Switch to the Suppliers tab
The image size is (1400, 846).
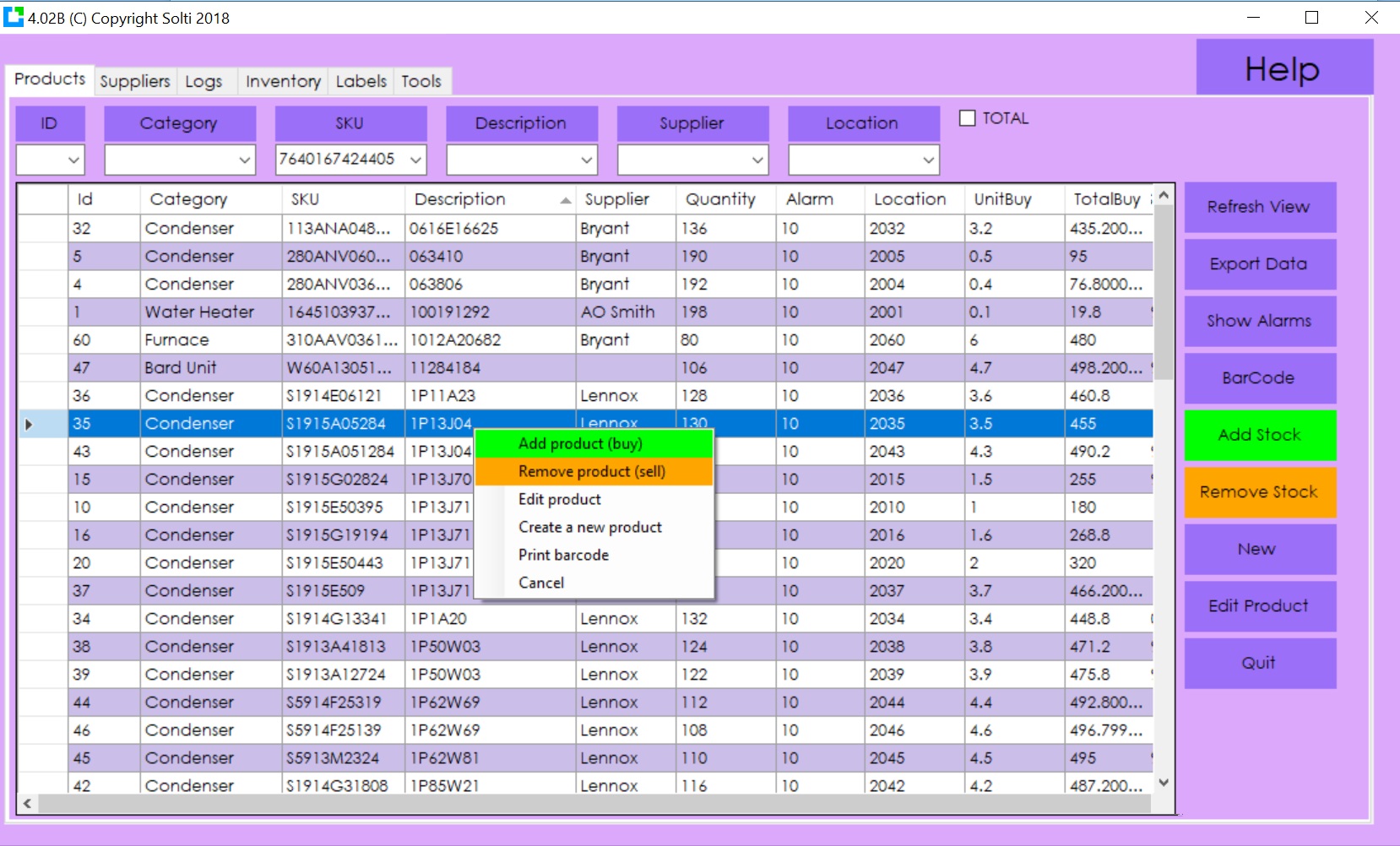[x=134, y=81]
